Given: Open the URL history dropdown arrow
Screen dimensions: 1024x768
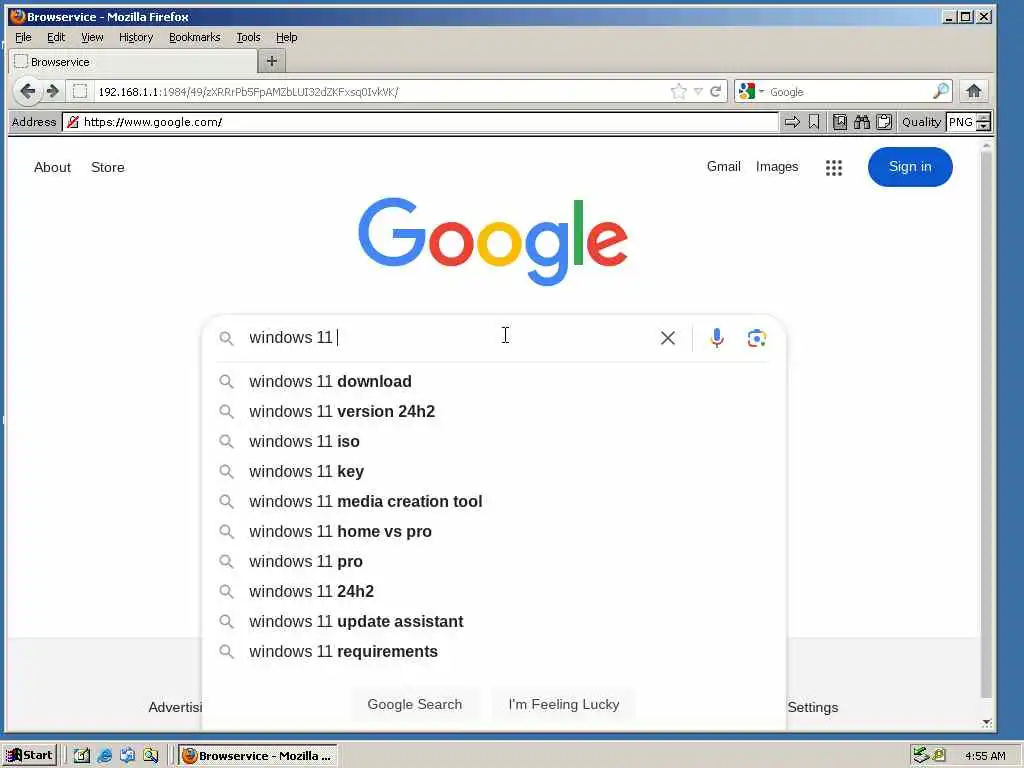Looking at the screenshot, I should tap(698, 91).
